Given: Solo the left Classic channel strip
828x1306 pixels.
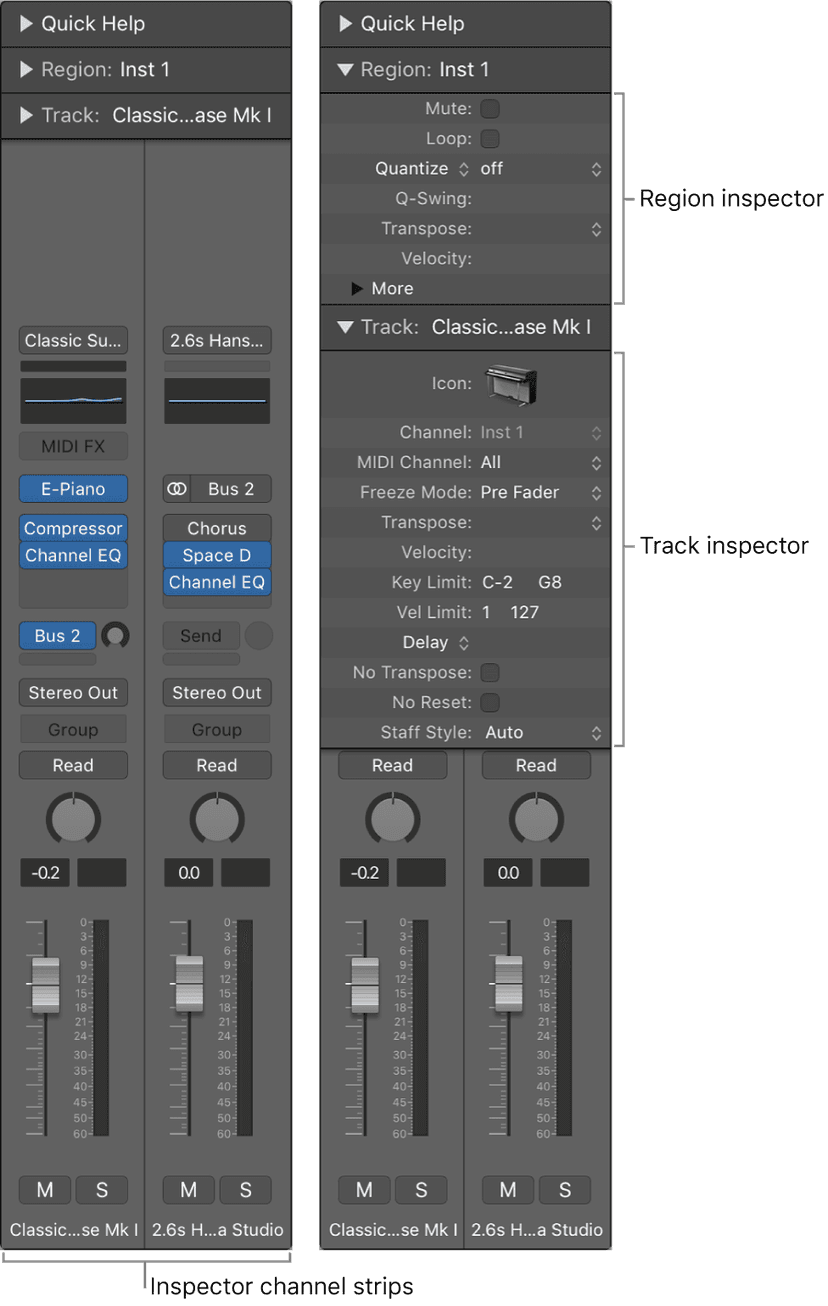Looking at the screenshot, I should [101, 1190].
